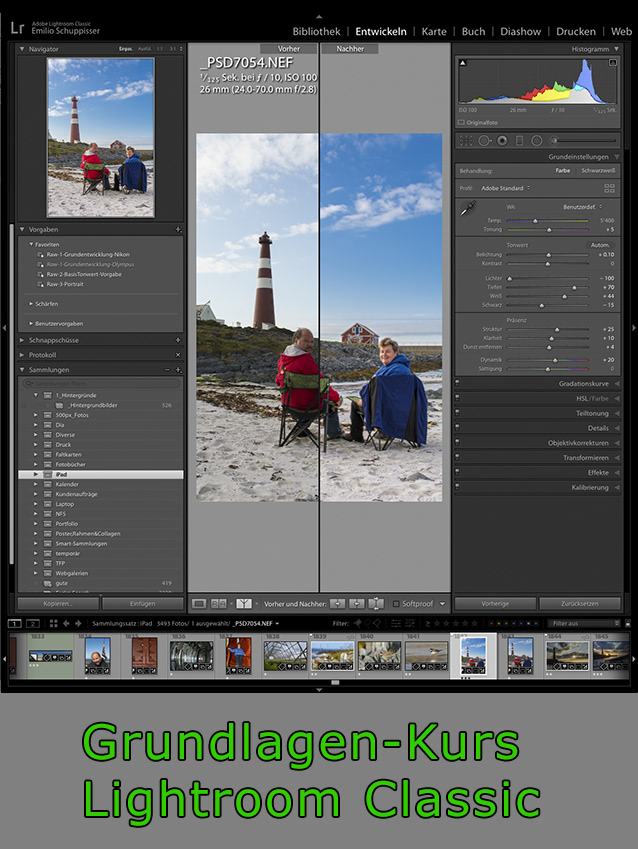Go forward to next source arrow
Screen dimensions: 638x849
coord(78,623)
